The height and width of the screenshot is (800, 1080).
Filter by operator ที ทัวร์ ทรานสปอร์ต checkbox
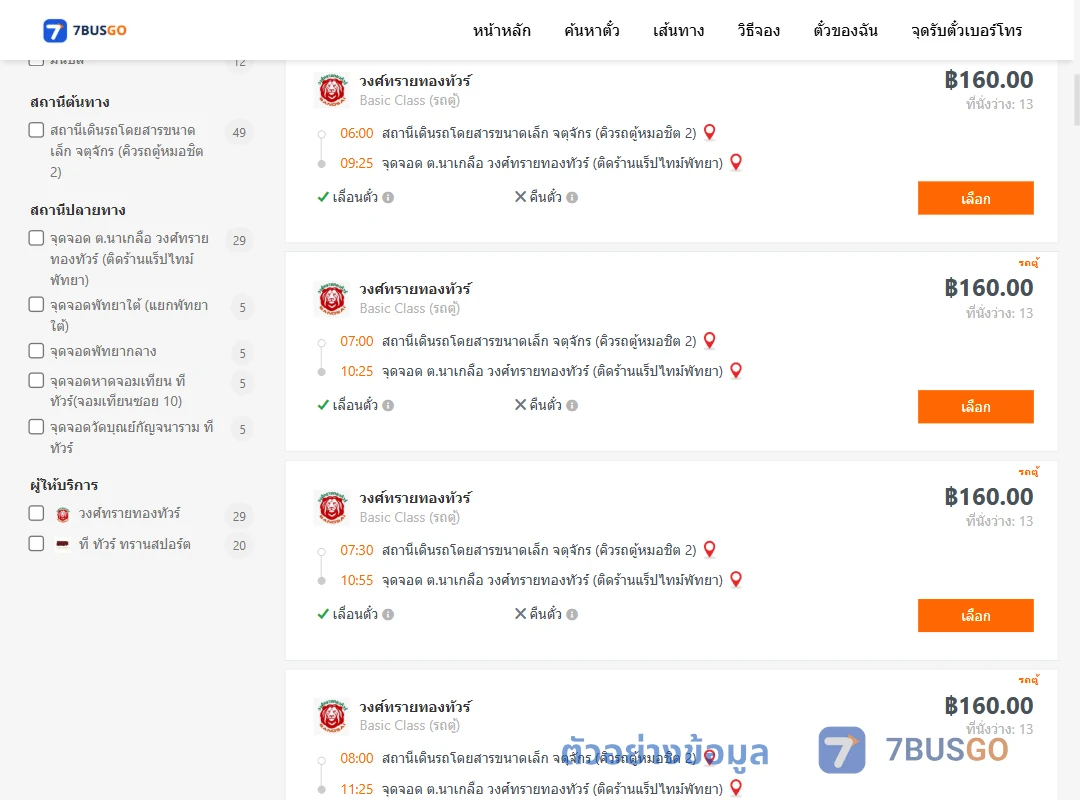coord(37,544)
